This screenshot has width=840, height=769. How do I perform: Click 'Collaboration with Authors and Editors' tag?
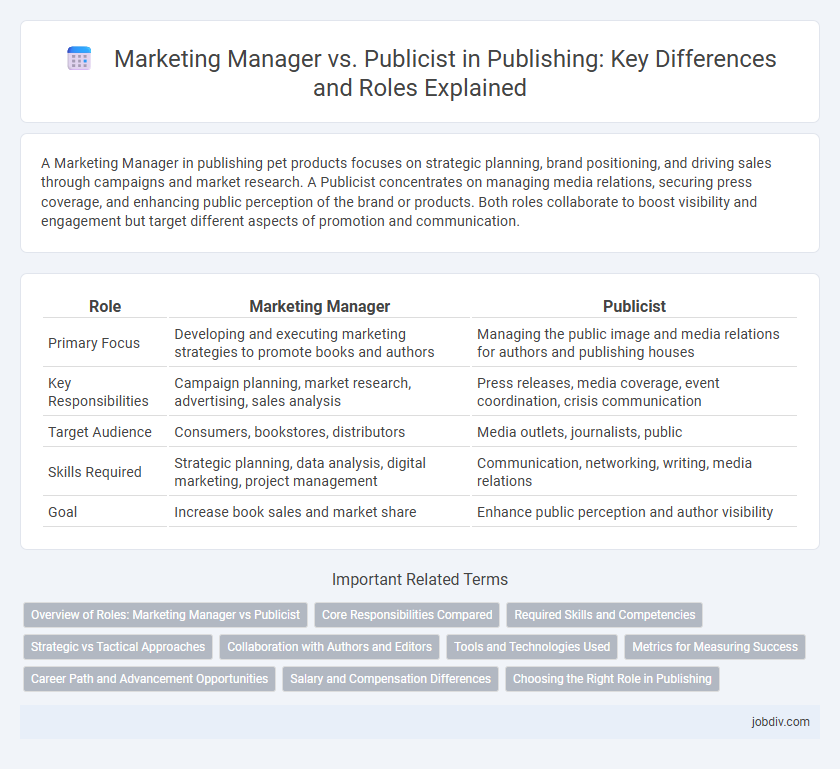tap(329, 647)
